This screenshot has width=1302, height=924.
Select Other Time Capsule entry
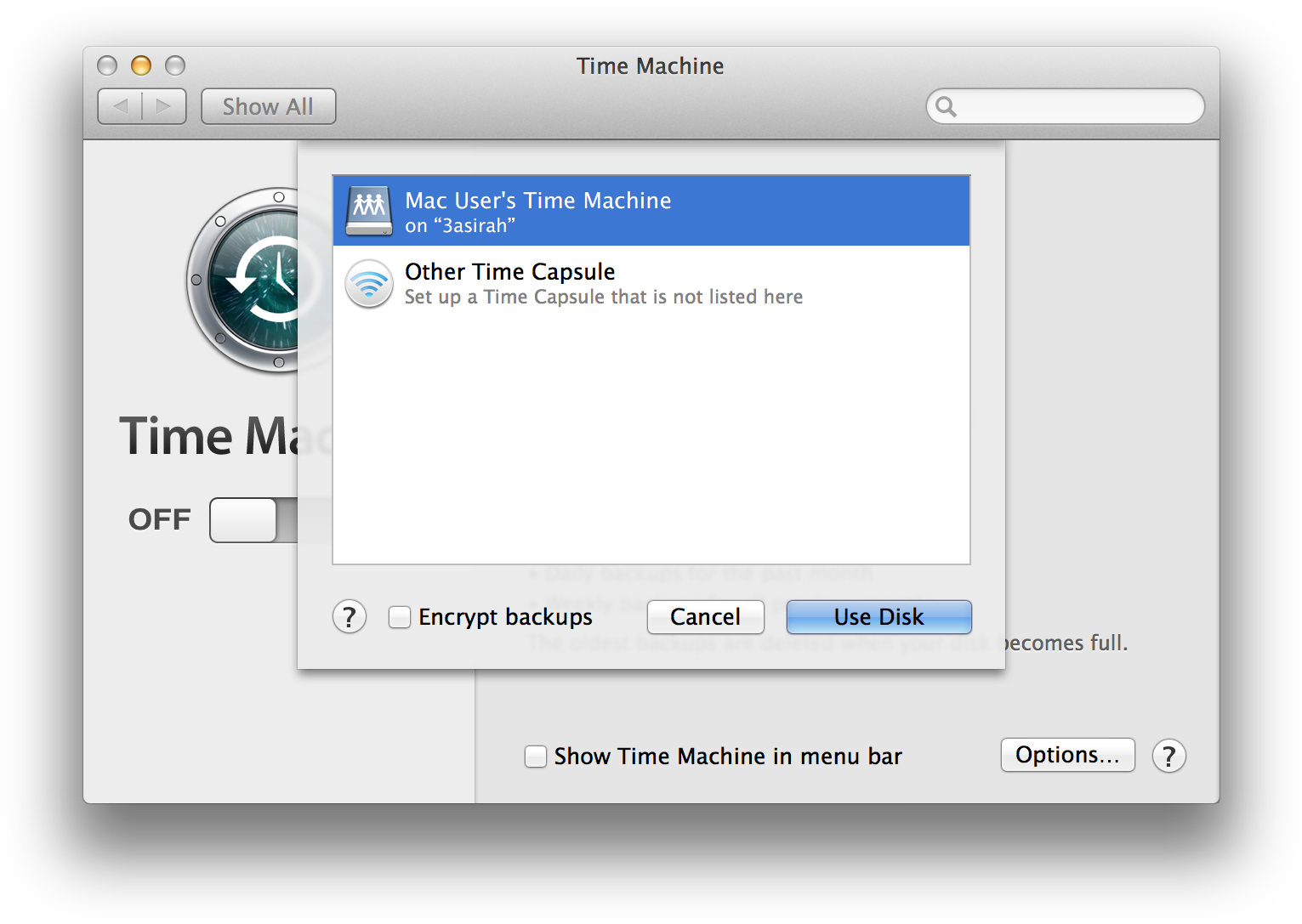pos(651,283)
